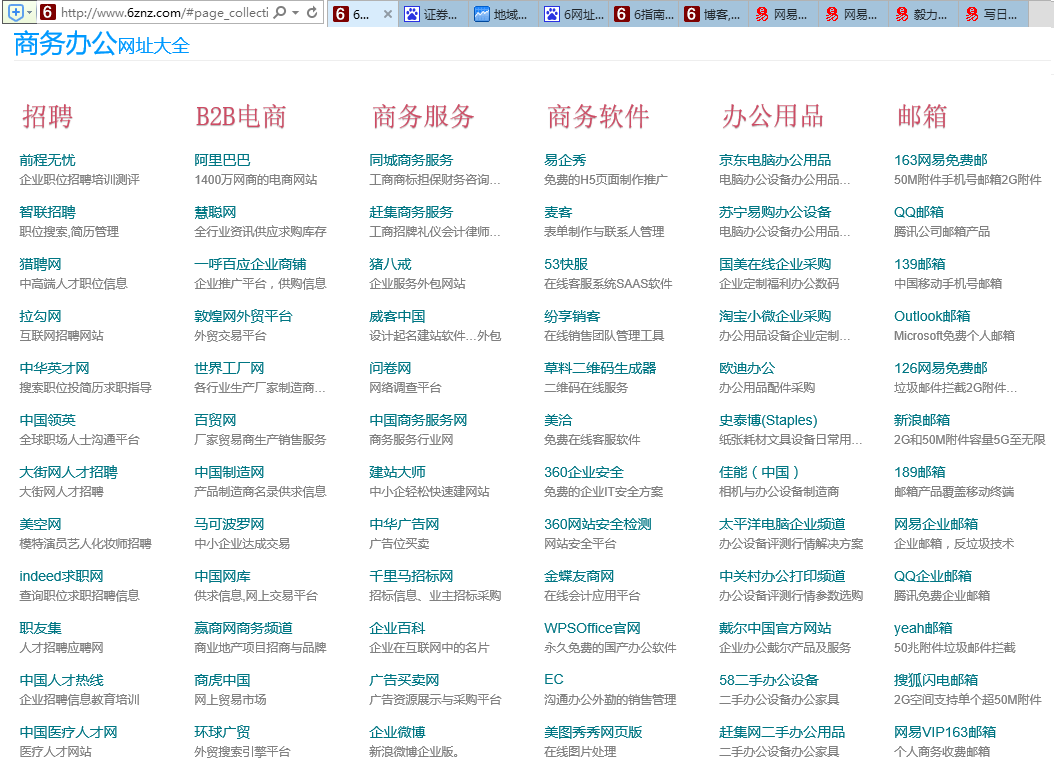Open the 中国领英 link
The height and width of the screenshot is (778, 1054).
click(47, 420)
